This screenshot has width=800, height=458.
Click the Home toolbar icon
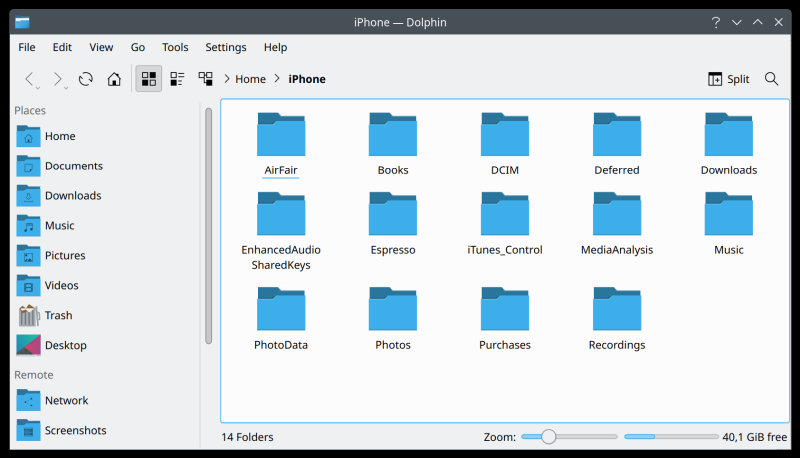(114, 79)
